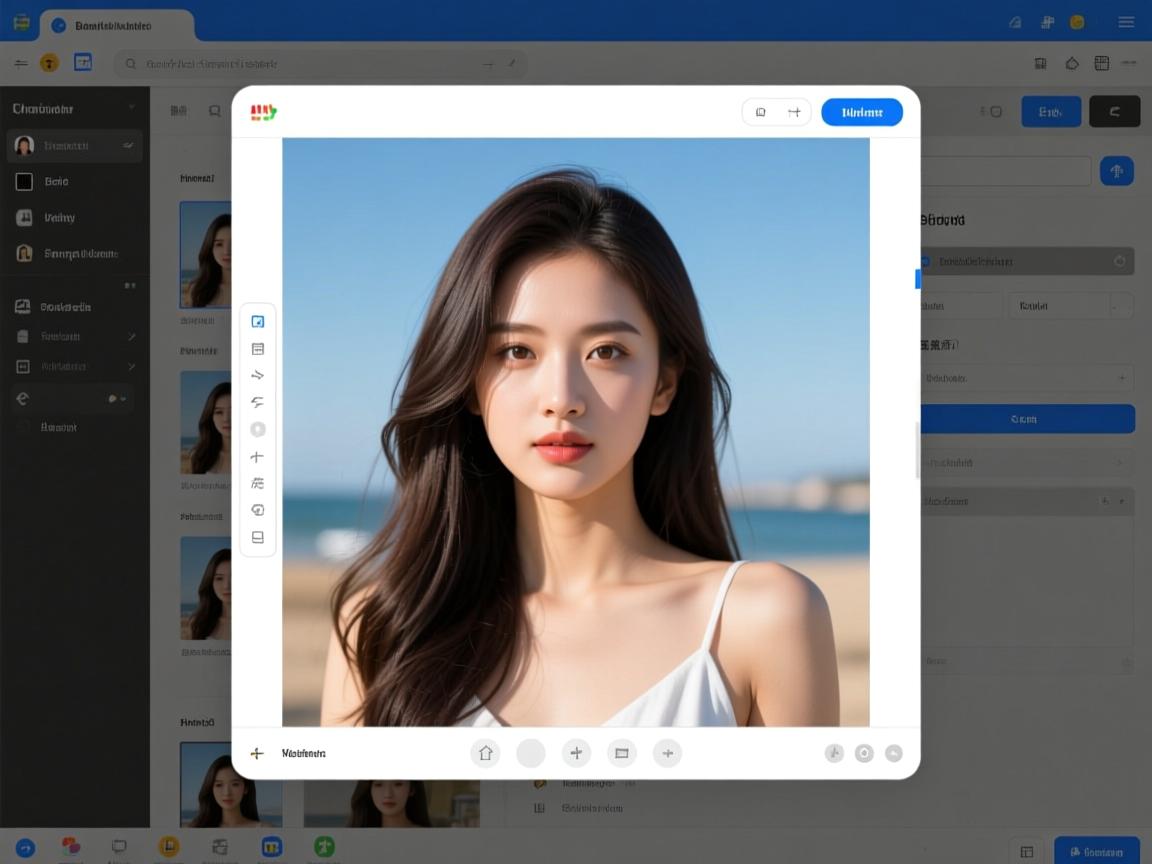Image resolution: width=1152 pixels, height=864 pixels.
Task: Click the home icon in the bottom toolbar
Action: click(x=485, y=753)
